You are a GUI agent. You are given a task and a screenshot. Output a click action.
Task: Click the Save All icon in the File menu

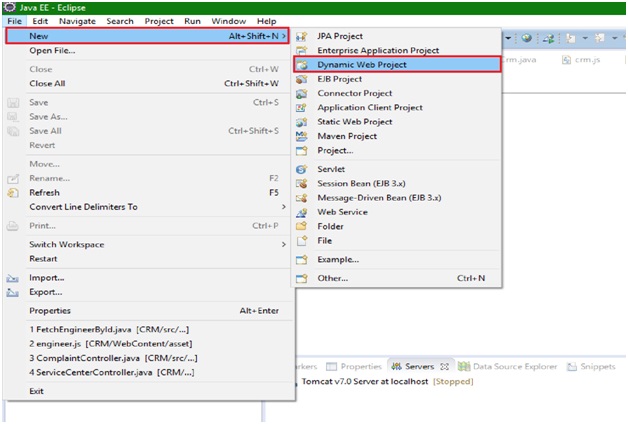(x=13, y=131)
